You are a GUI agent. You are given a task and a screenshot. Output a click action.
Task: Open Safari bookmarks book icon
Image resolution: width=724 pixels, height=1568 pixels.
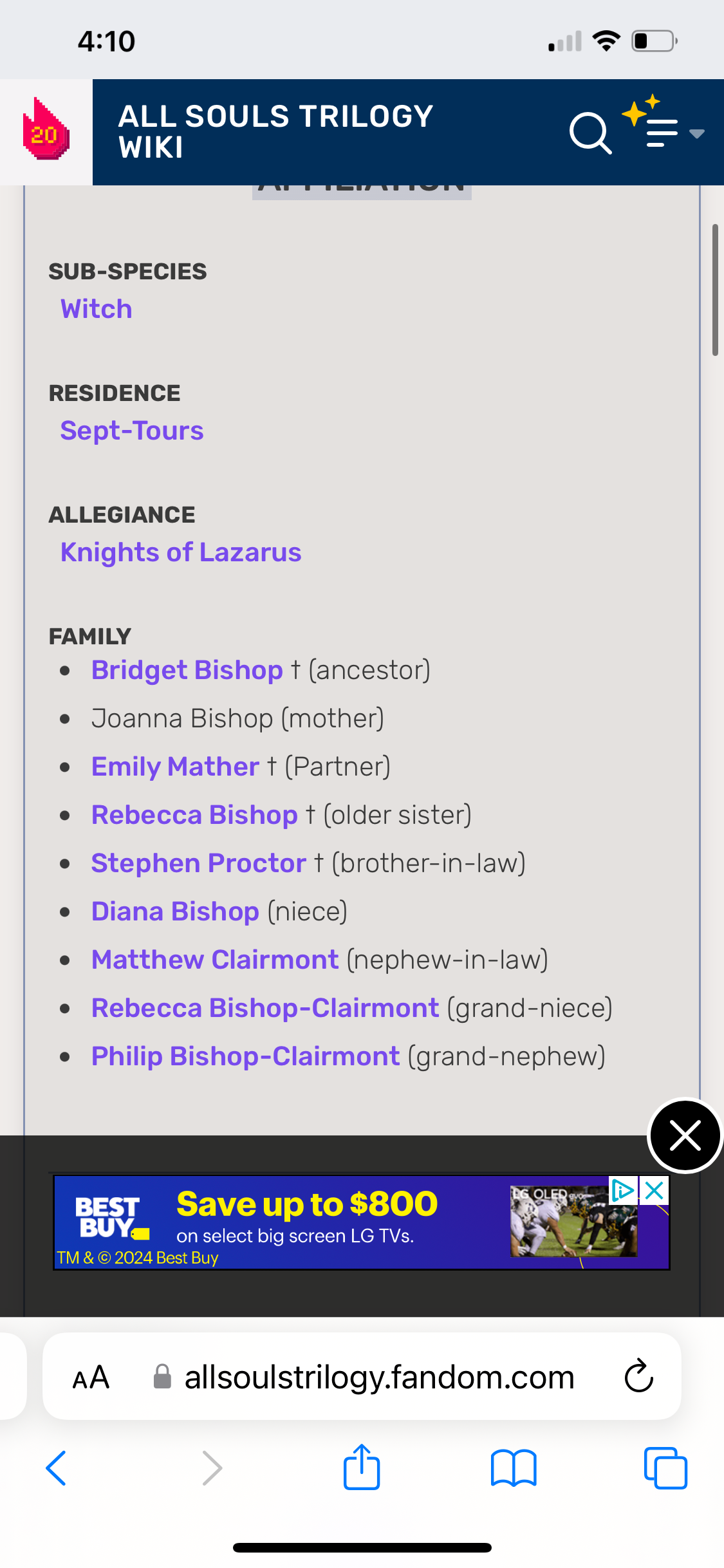[513, 1468]
